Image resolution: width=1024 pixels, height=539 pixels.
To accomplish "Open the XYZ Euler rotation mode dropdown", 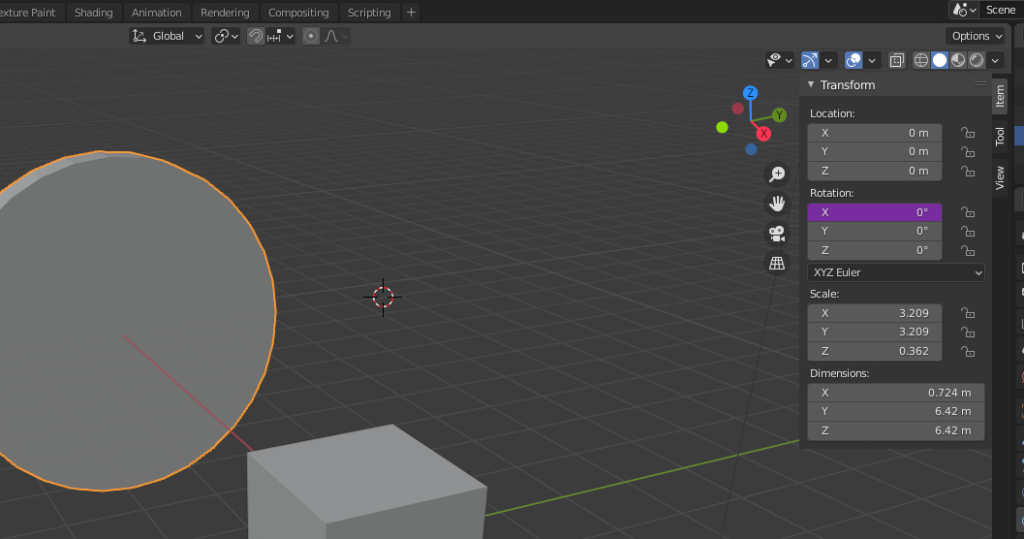I will point(895,272).
